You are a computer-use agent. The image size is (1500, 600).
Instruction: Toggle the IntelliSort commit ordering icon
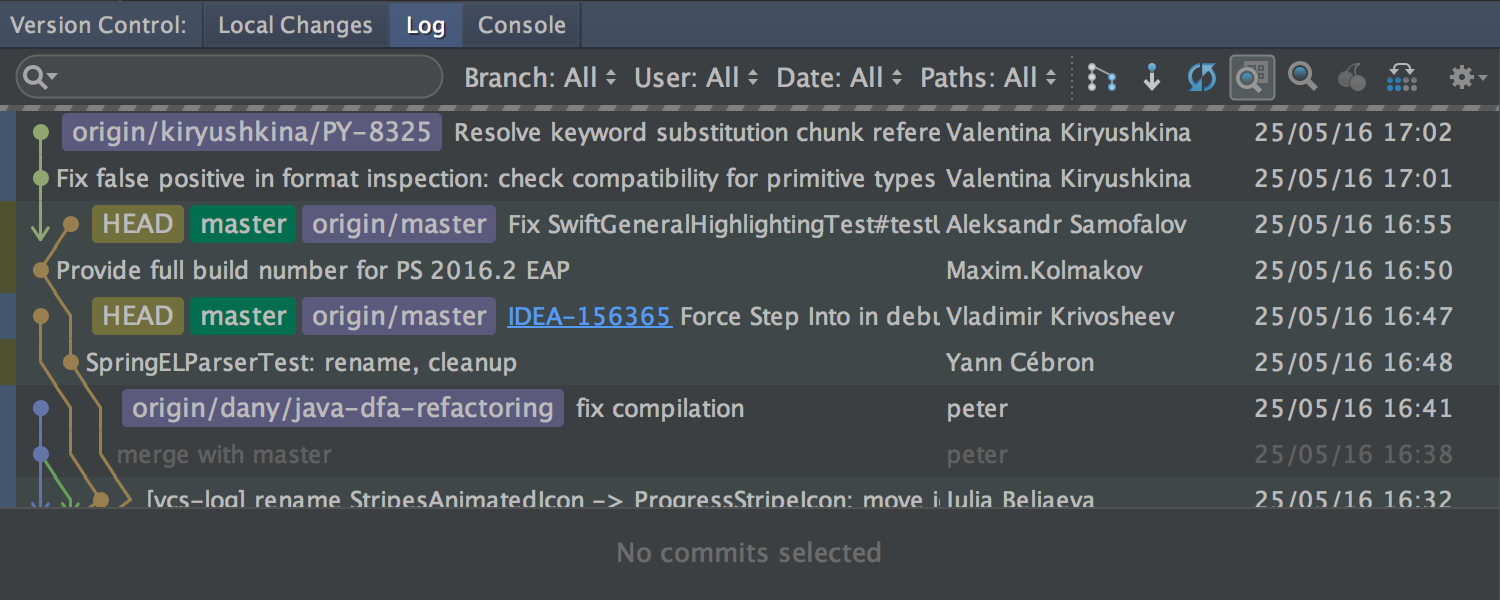(x=1101, y=77)
